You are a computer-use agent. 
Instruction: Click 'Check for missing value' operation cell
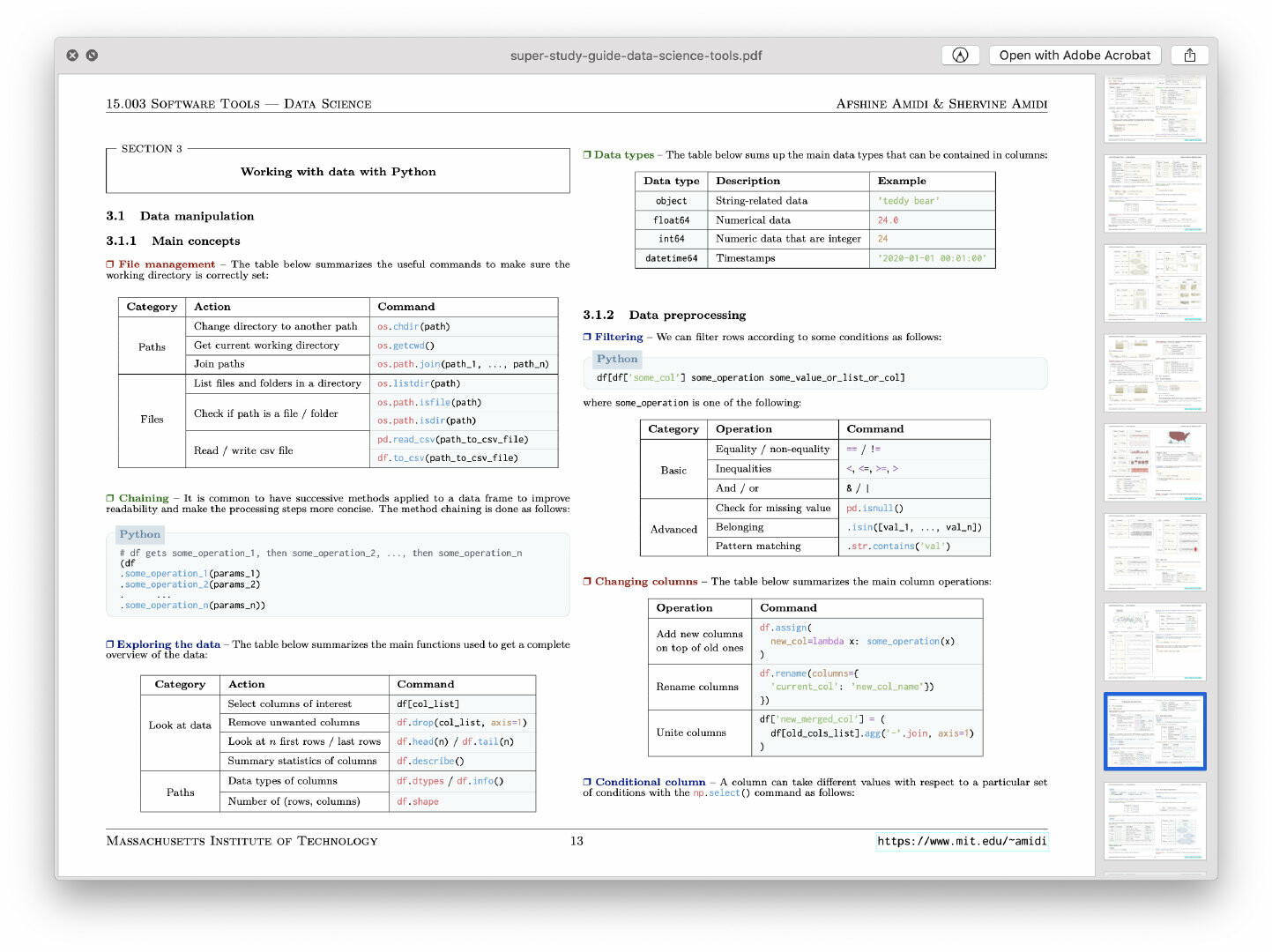(x=773, y=508)
